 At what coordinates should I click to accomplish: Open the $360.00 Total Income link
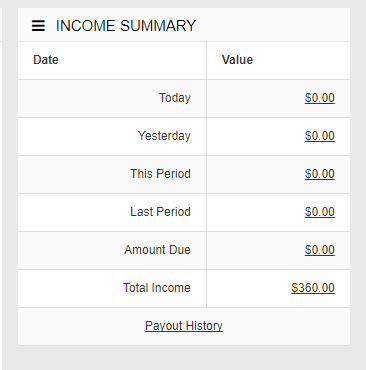click(313, 288)
